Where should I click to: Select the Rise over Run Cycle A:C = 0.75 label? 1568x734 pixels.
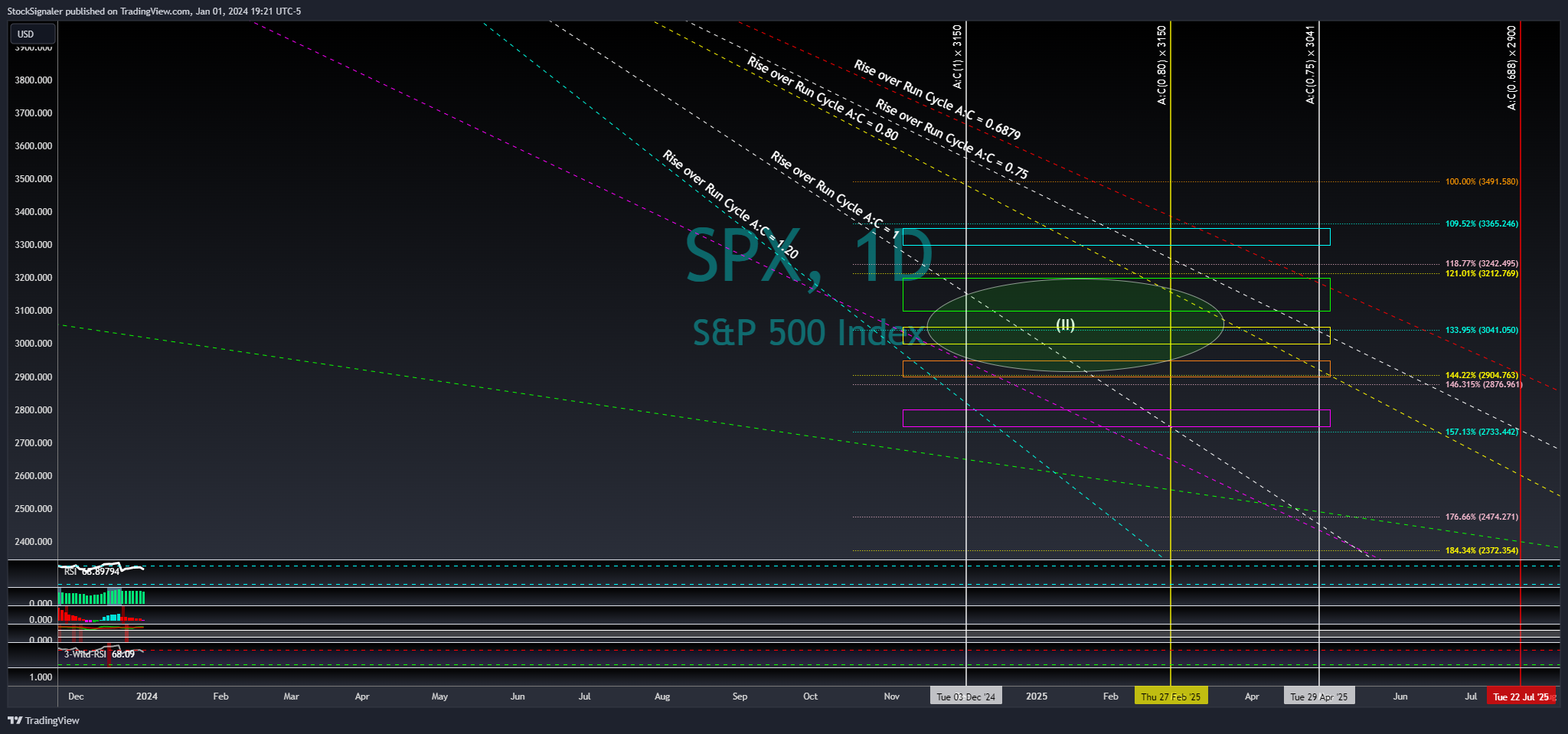[x=952, y=139]
